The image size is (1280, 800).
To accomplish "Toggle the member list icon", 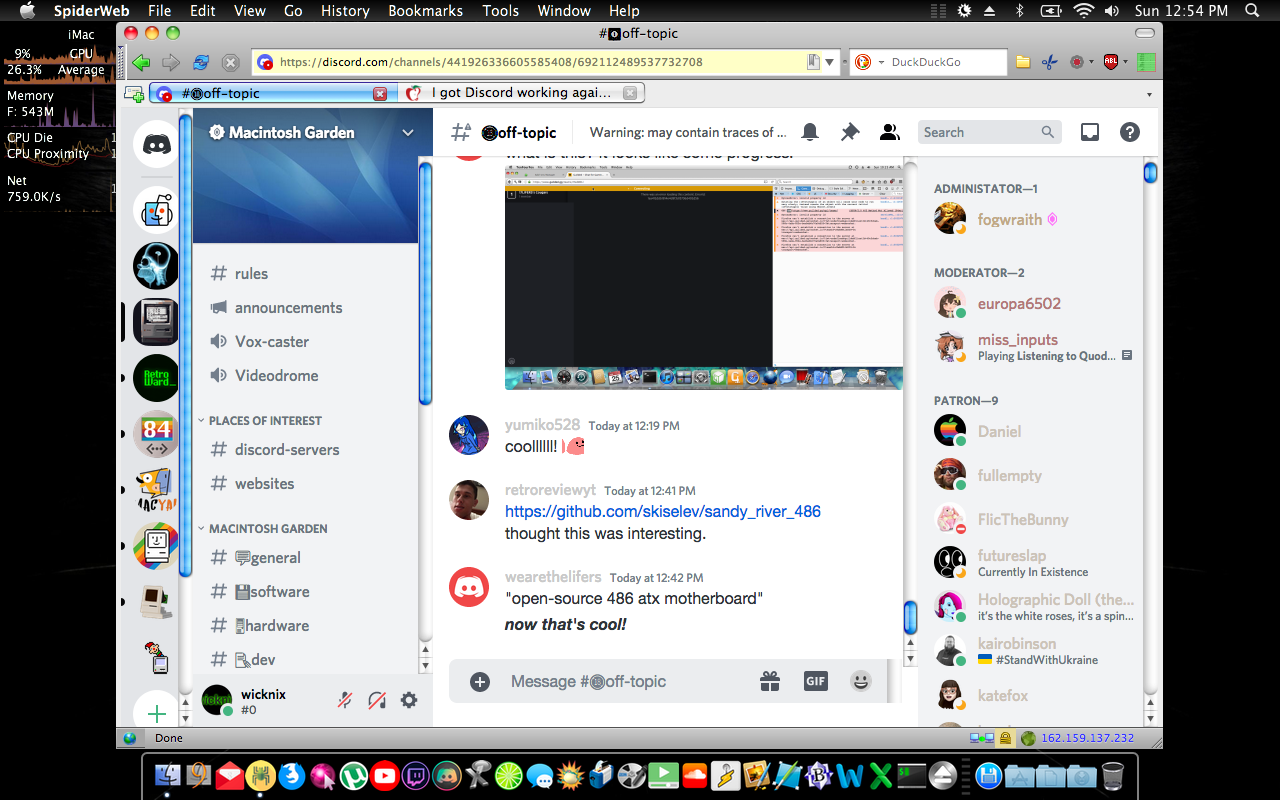I will click(x=889, y=132).
